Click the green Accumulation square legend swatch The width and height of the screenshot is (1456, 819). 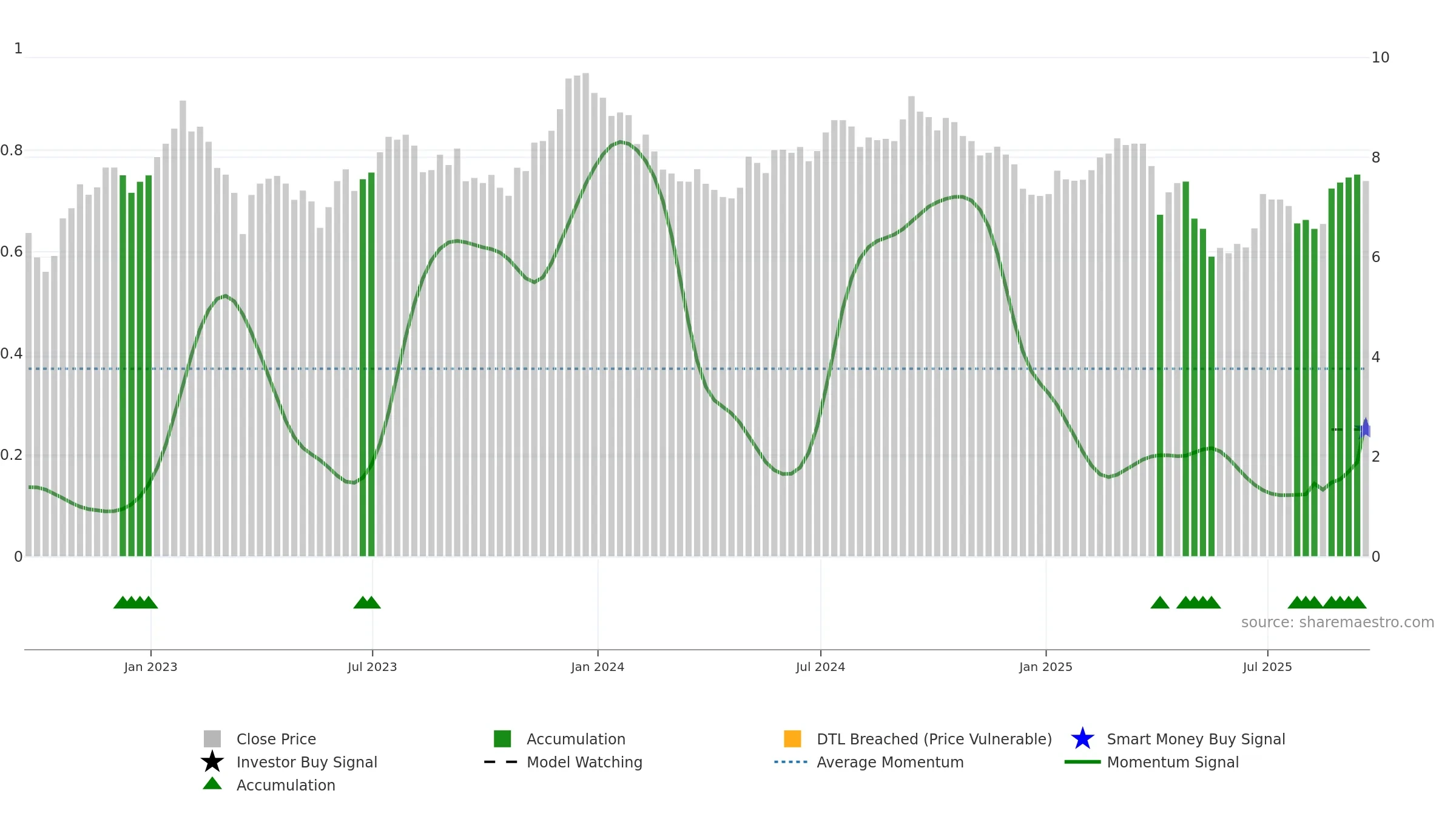[x=502, y=738]
